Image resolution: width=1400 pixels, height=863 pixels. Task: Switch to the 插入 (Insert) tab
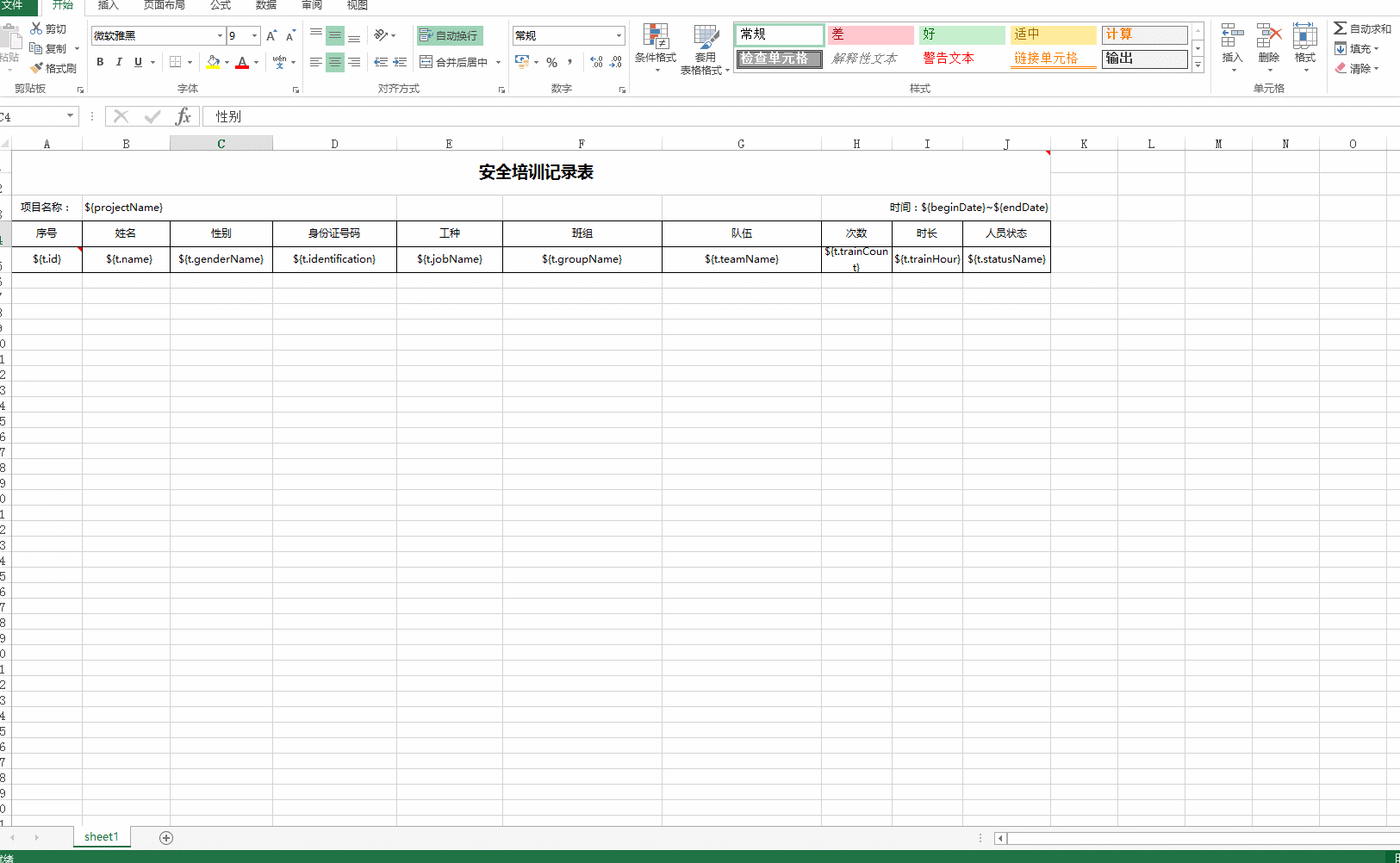coord(108,5)
